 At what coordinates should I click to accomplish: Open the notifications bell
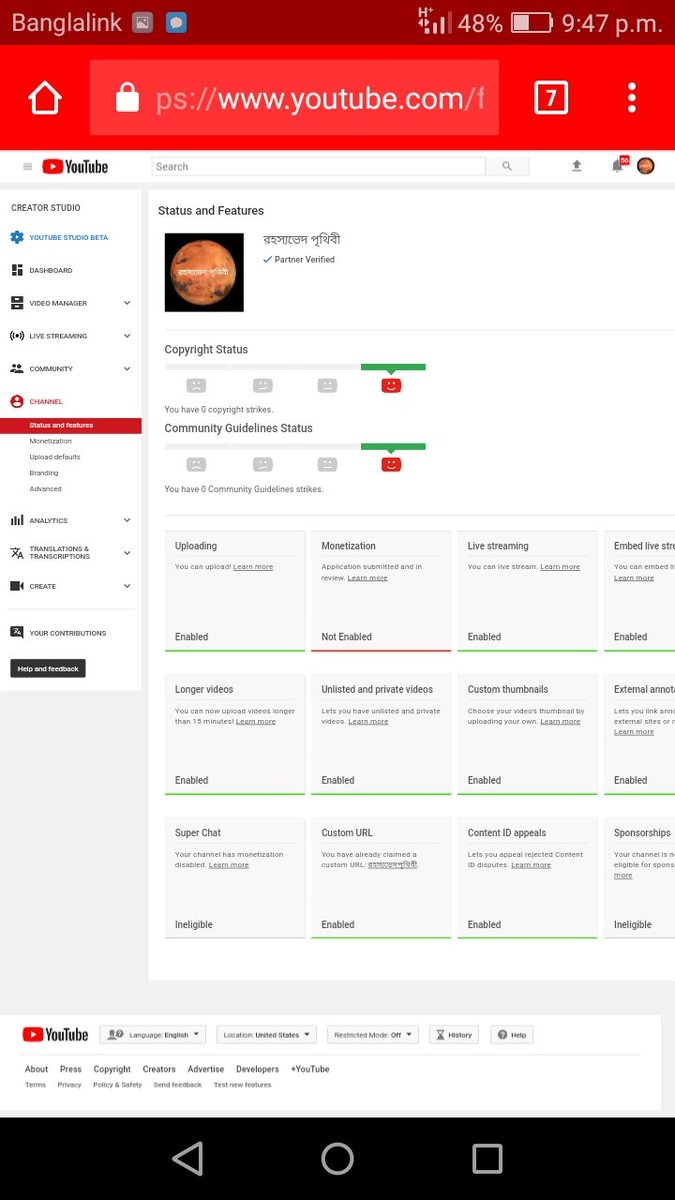pyautogui.click(x=618, y=166)
